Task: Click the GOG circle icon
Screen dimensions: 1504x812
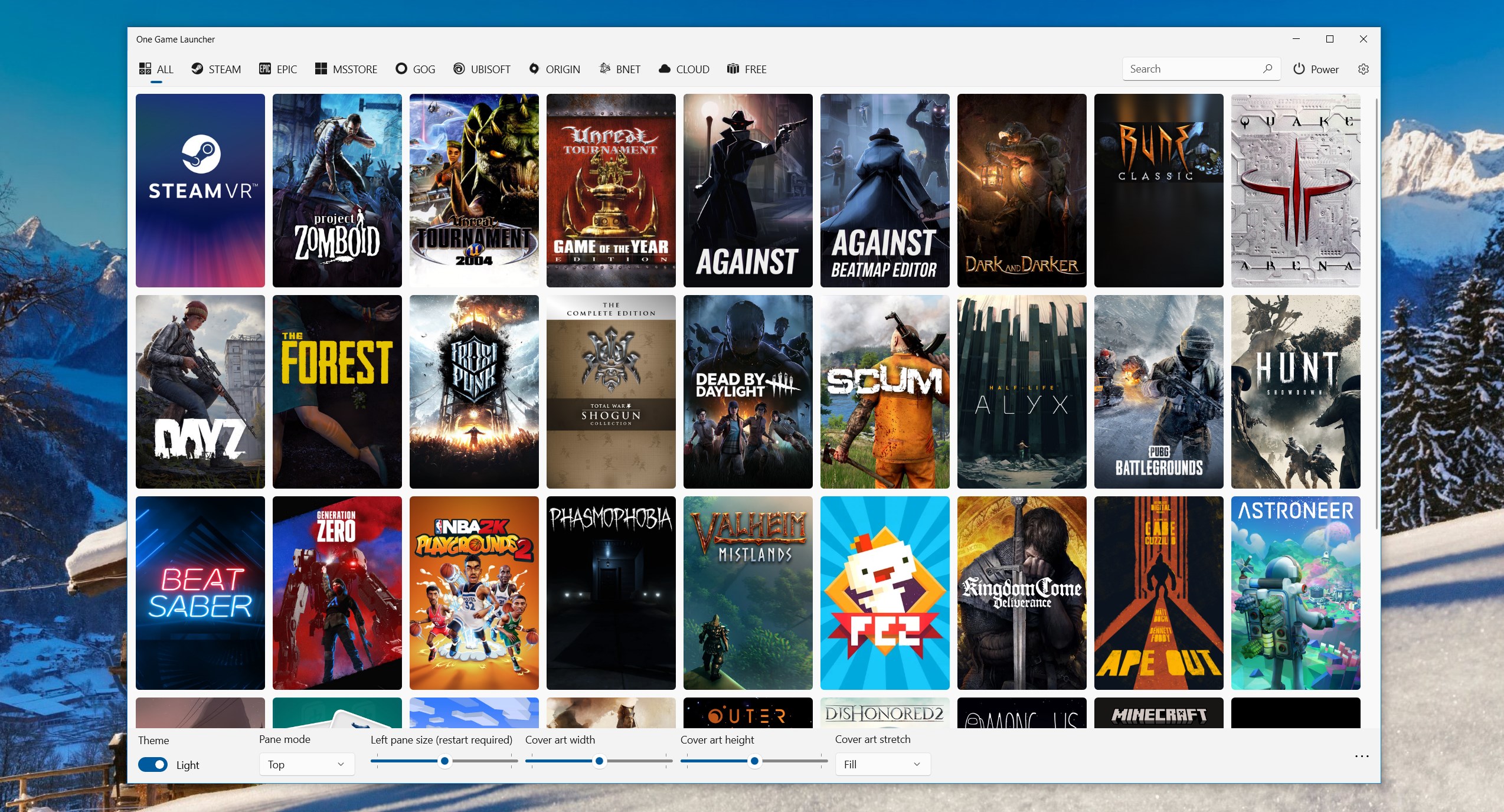Action: [401, 69]
